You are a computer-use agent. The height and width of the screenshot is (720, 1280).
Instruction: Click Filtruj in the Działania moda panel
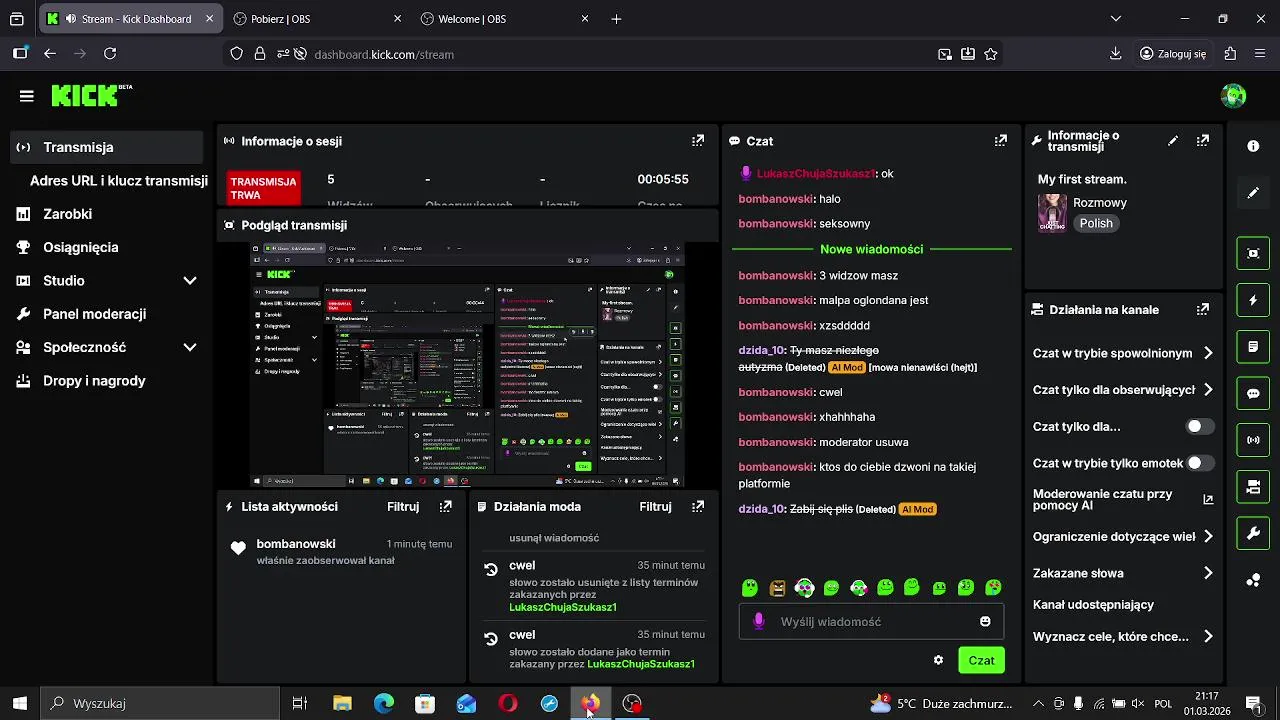tap(655, 507)
